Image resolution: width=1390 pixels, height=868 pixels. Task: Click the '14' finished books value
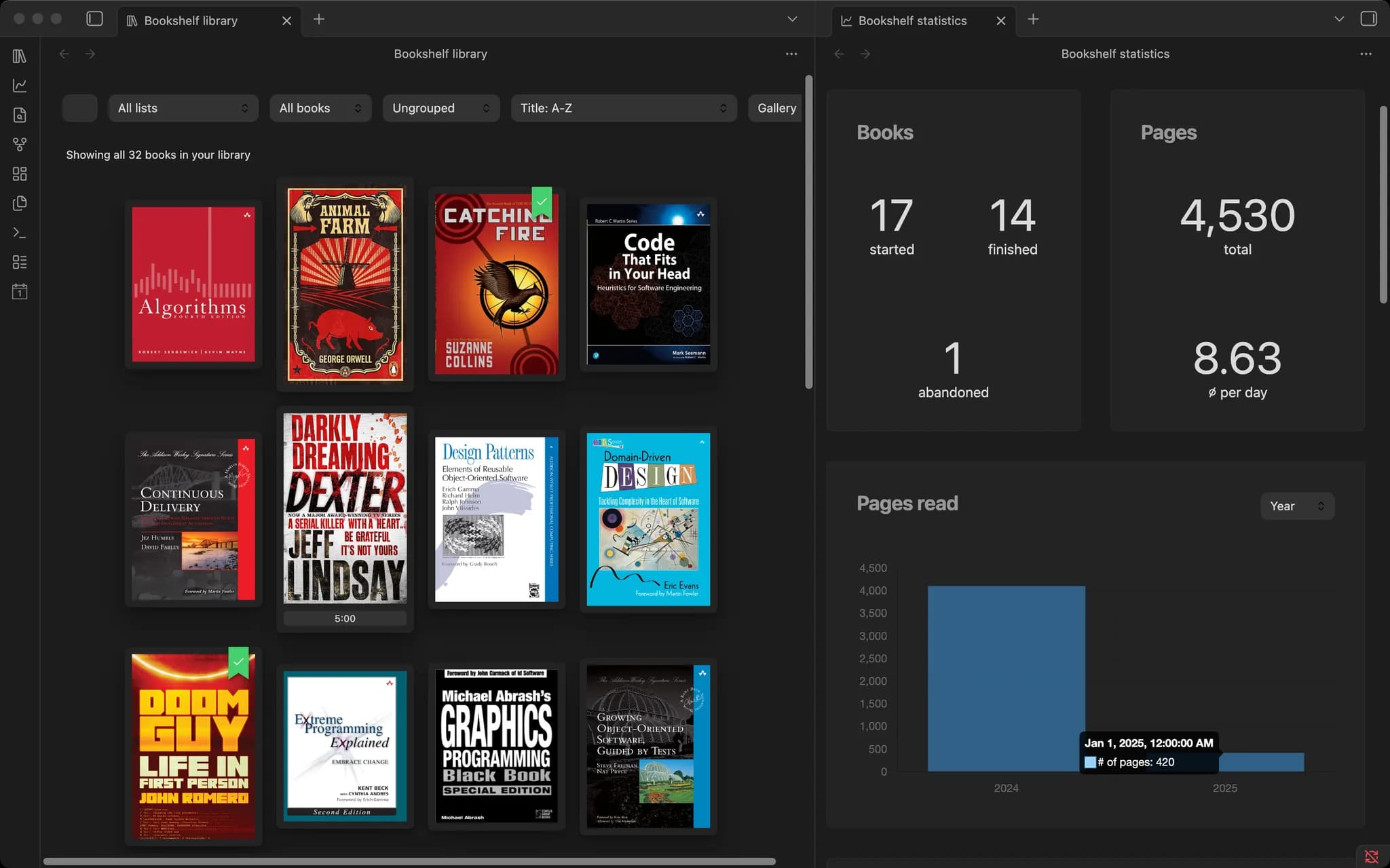[1012, 216]
